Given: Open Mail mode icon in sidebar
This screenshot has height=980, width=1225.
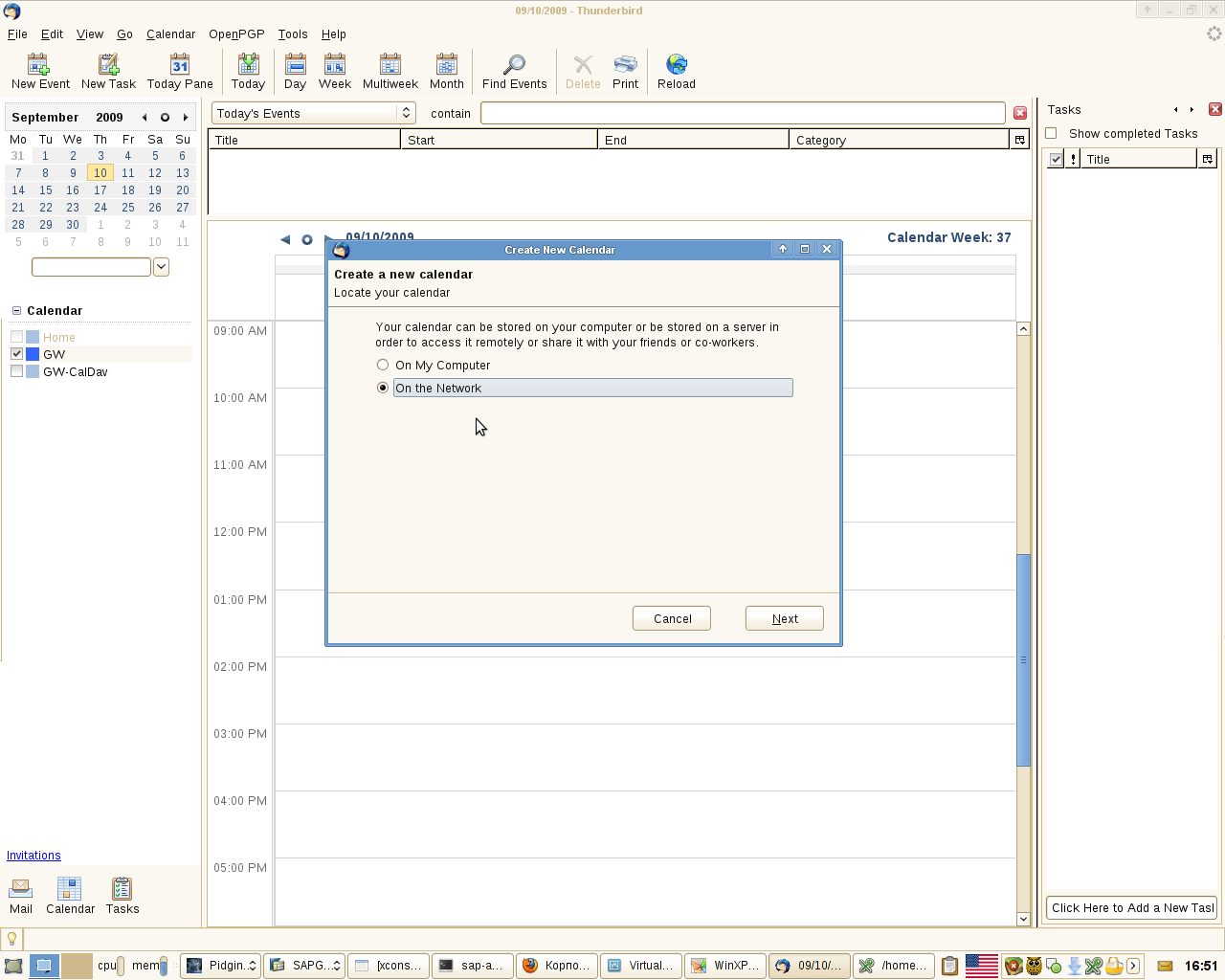Looking at the screenshot, I should click(x=21, y=897).
